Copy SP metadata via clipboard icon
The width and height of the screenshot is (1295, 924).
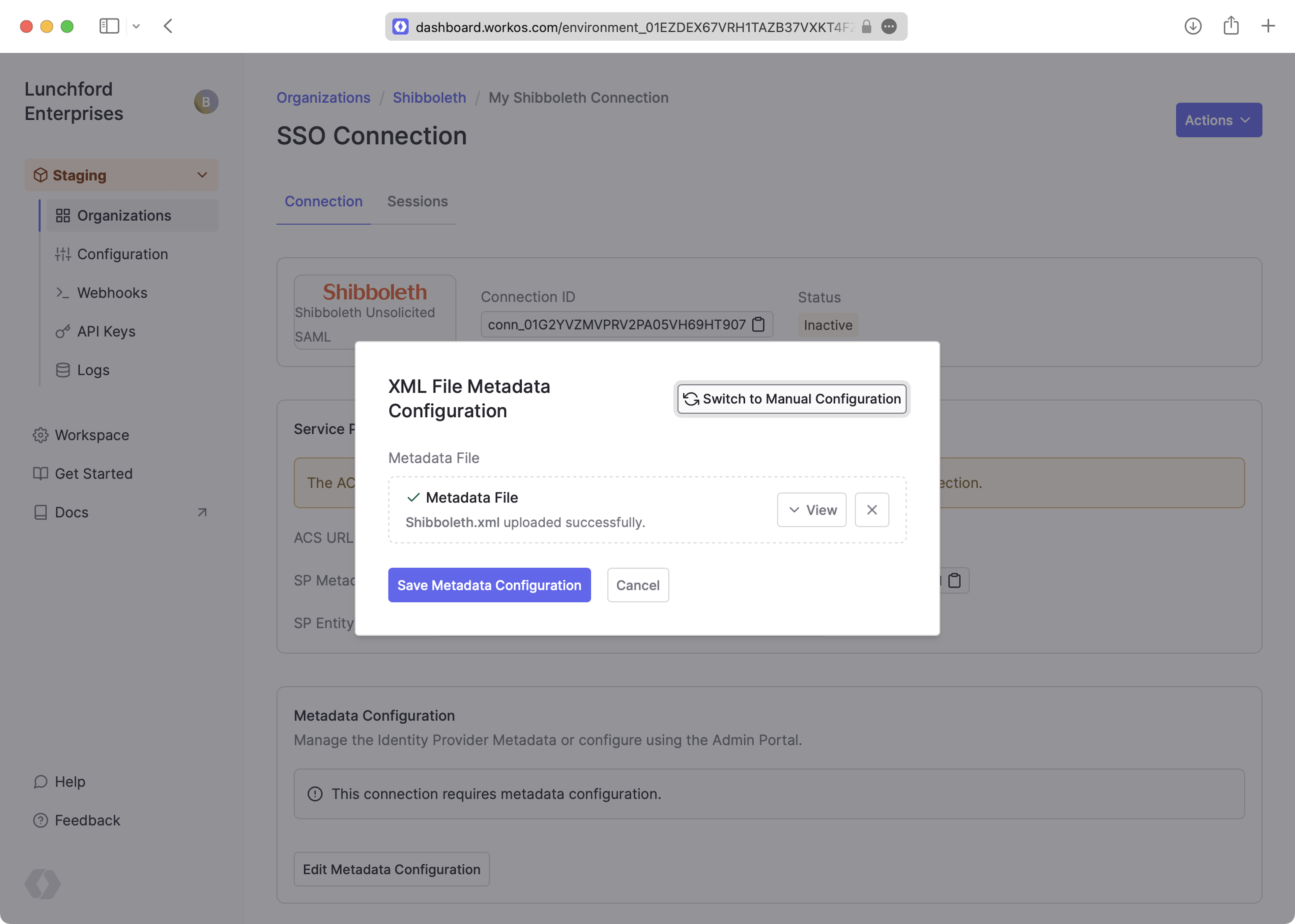click(955, 580)
